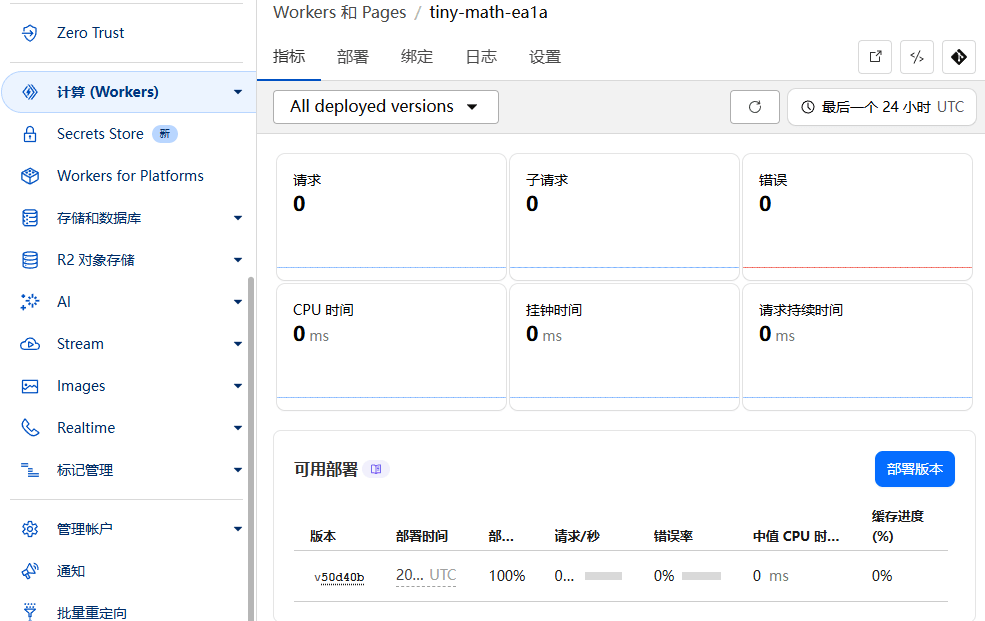Click the 错误率 column header
Image resolution: width=985 pixels, height=621 pixels.
tap(673, 536)
